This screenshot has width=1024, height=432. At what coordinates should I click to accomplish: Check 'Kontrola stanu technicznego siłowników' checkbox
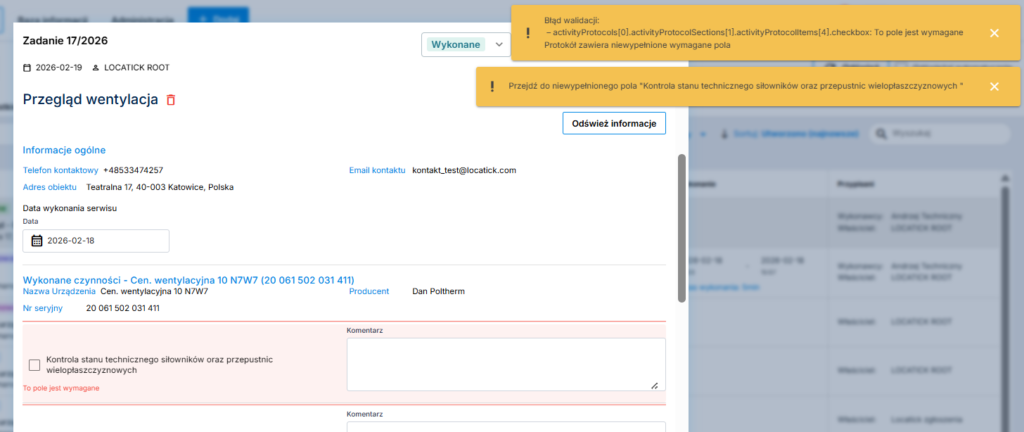(35, 365)
